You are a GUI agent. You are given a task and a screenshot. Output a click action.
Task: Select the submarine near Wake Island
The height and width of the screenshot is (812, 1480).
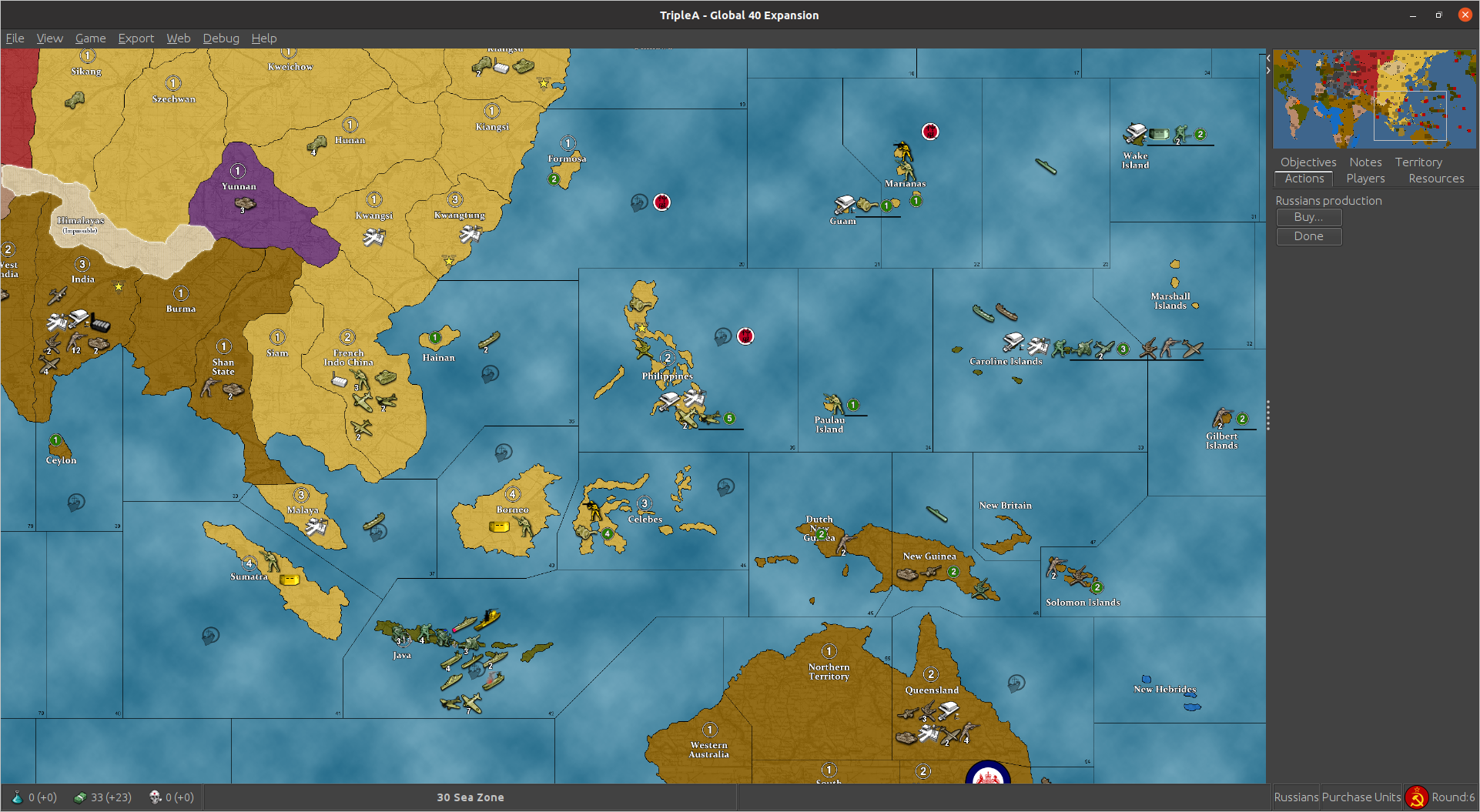[x=1046, y=166]
